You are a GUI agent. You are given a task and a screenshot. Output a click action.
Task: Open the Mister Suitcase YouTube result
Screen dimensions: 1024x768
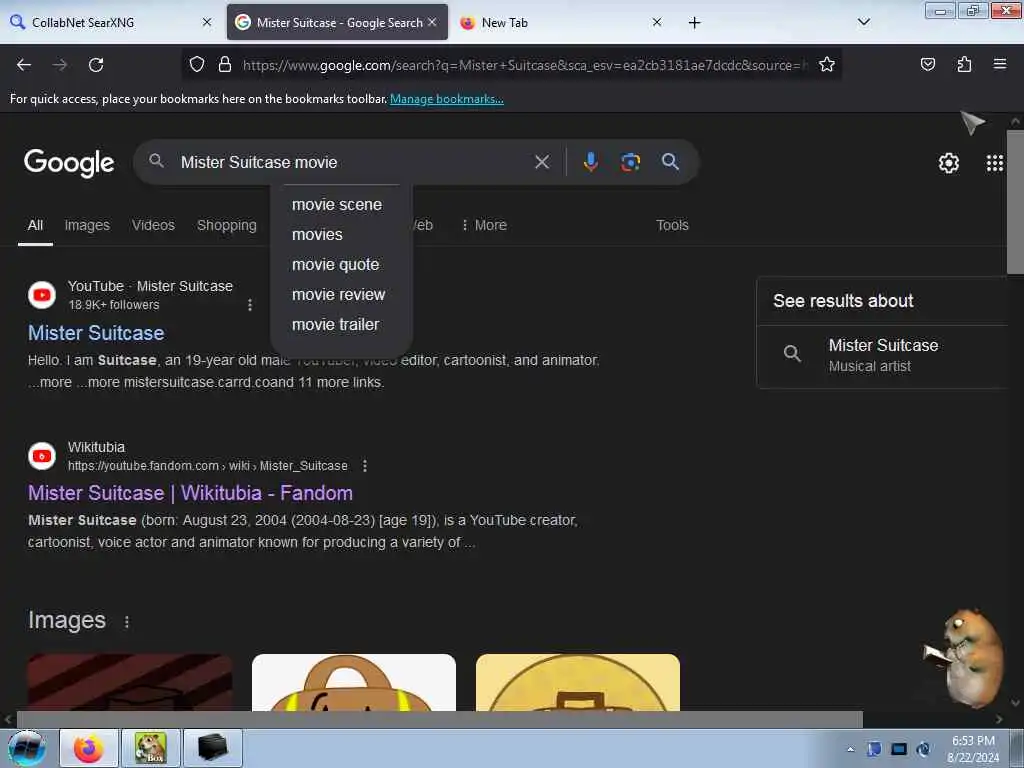click(x=96, y=333)
